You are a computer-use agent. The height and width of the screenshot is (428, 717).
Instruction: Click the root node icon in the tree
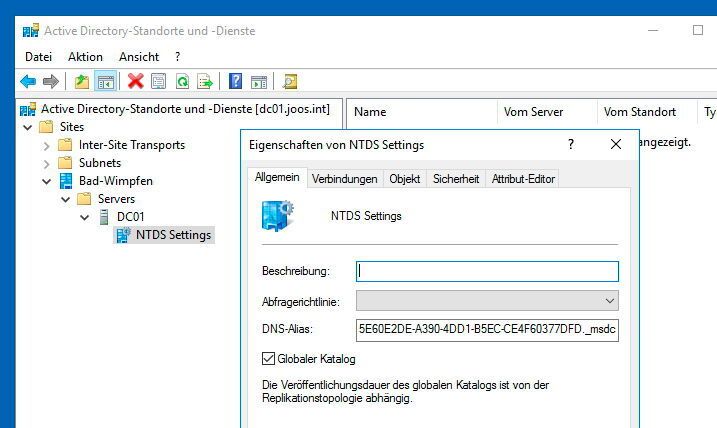pos(28,109)
